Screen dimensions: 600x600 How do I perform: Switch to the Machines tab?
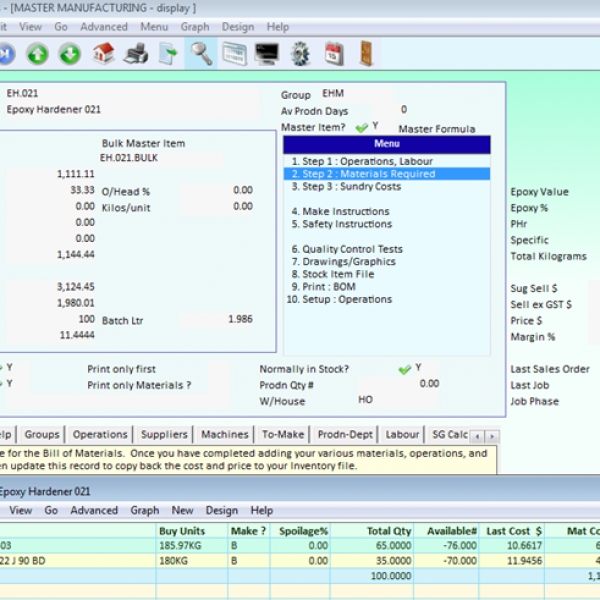[225, 435]
